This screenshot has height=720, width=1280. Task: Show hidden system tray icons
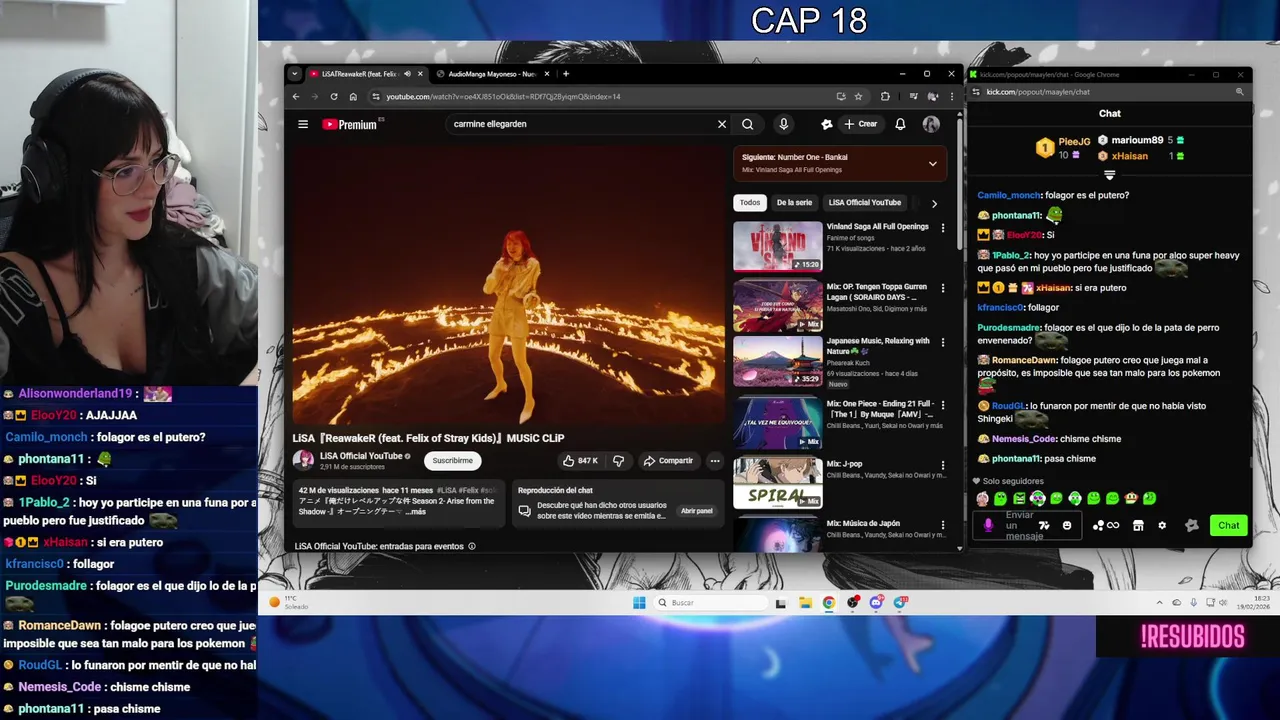click(1160, 603)
